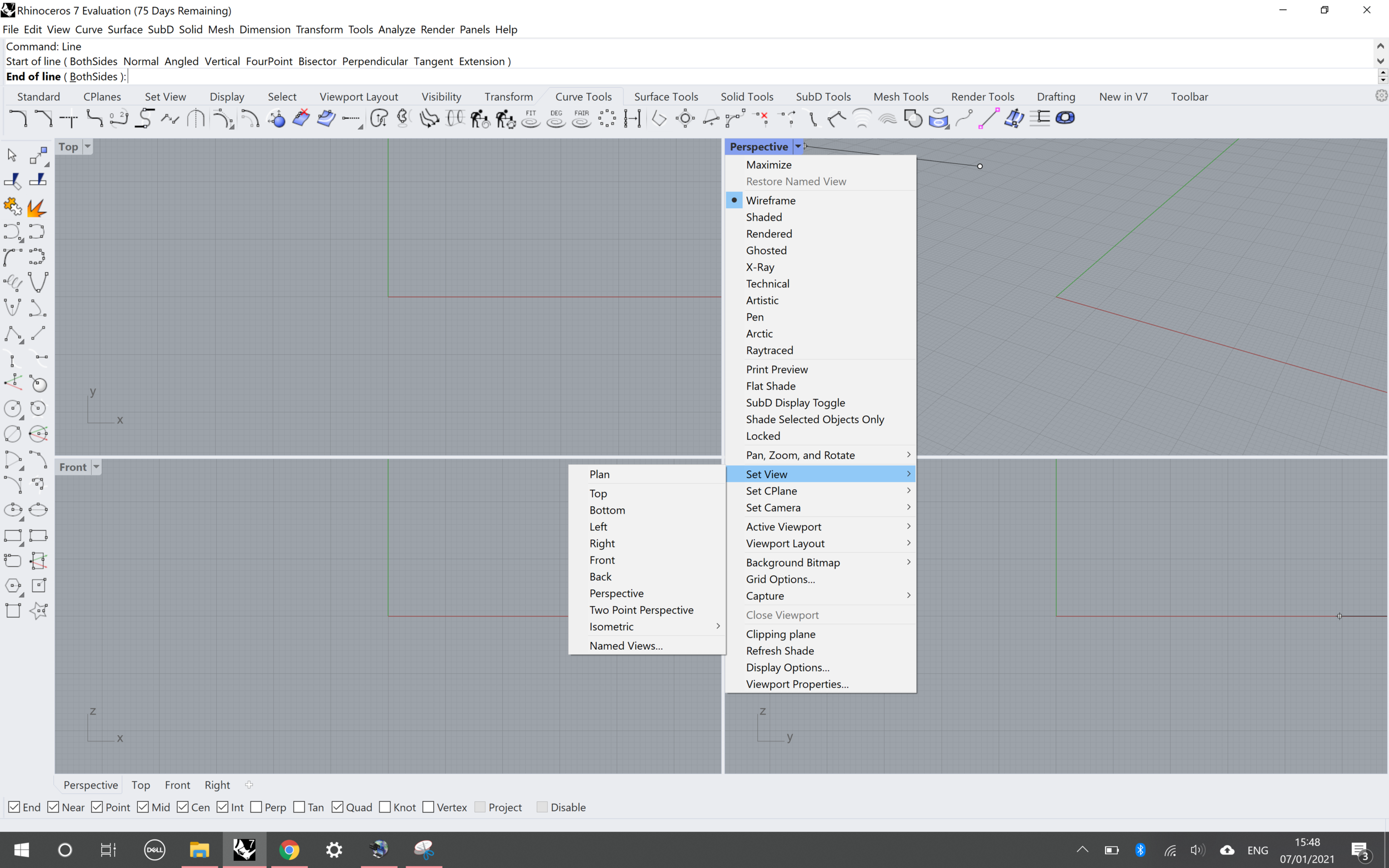This screenshot has height=868, width=1389.
Task: Select the single Line tool
Action: 38,333
